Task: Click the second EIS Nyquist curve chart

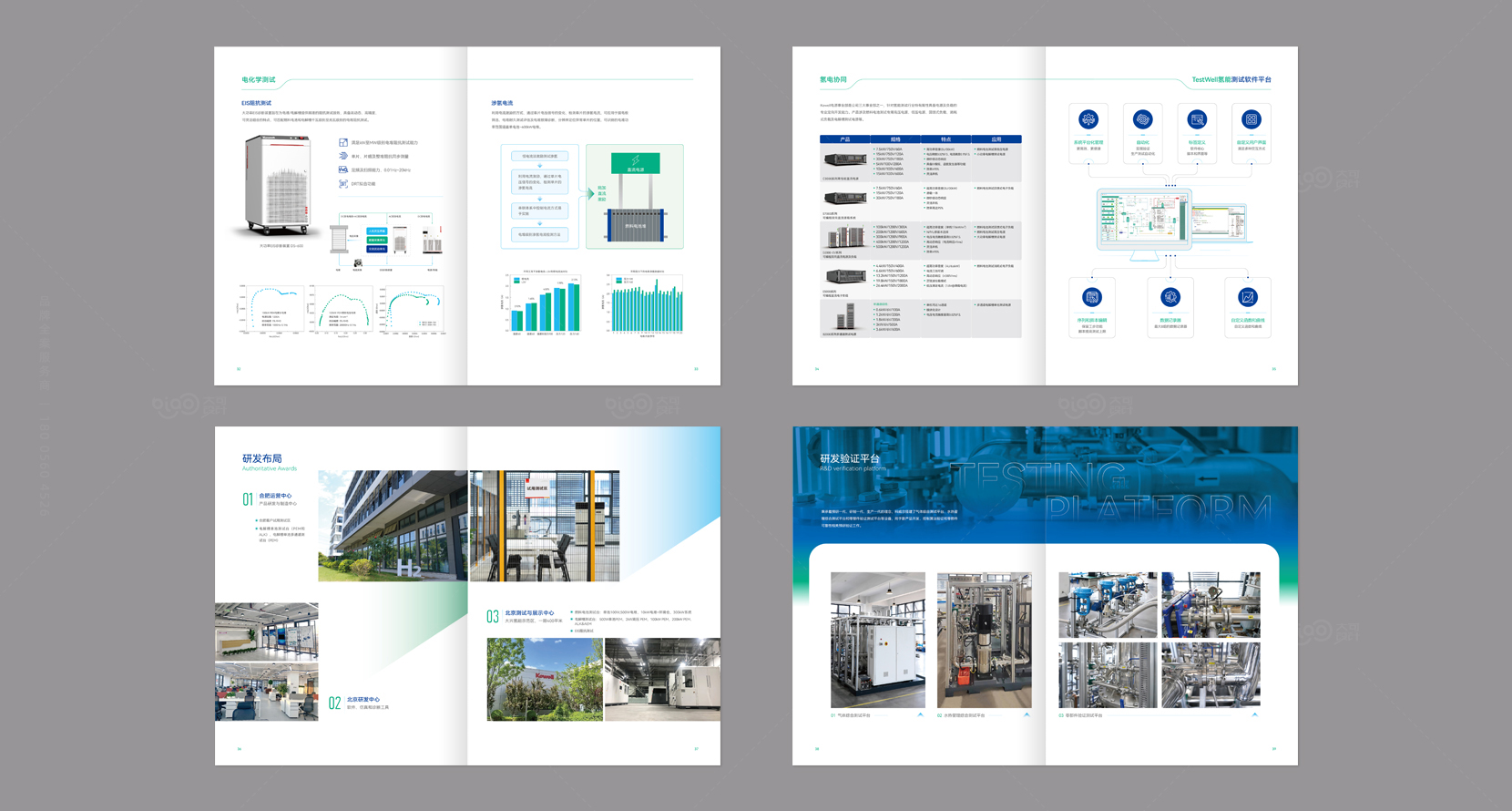Action: coord(342,311)
